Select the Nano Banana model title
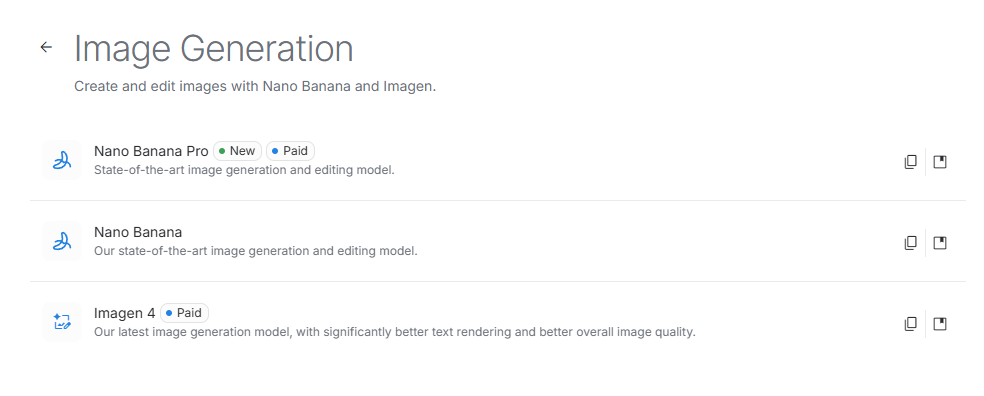984x396 pixels. tap(138, 232)
